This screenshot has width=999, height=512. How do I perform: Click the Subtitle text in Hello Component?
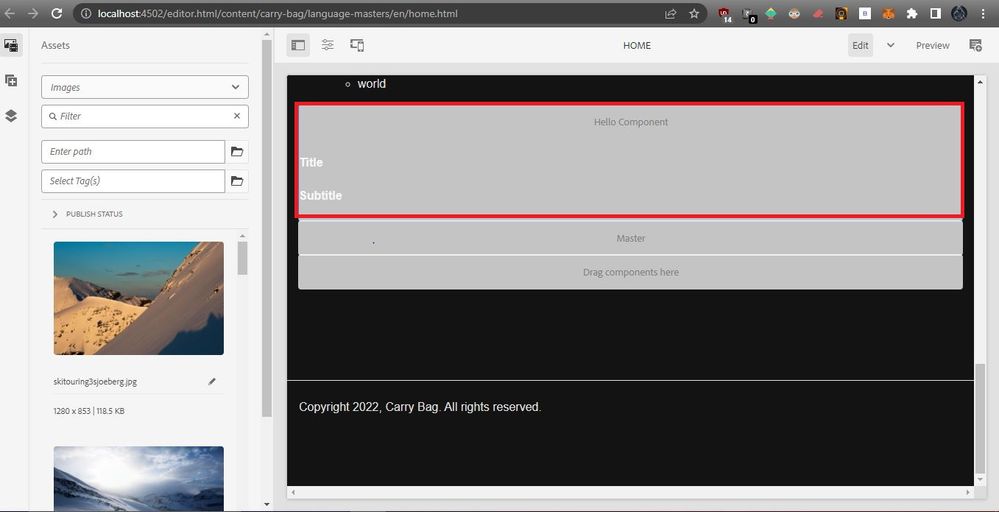[320, 196]
